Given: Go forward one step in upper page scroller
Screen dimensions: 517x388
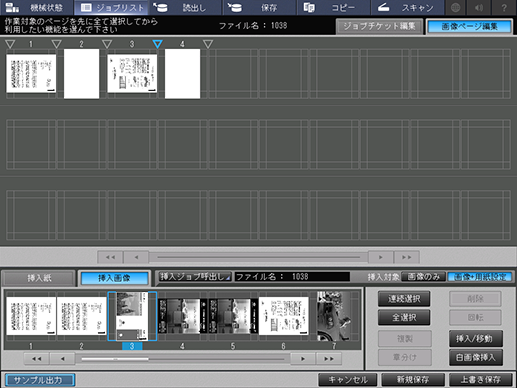Looking at the screenshot, I should (x=380, y=257).
